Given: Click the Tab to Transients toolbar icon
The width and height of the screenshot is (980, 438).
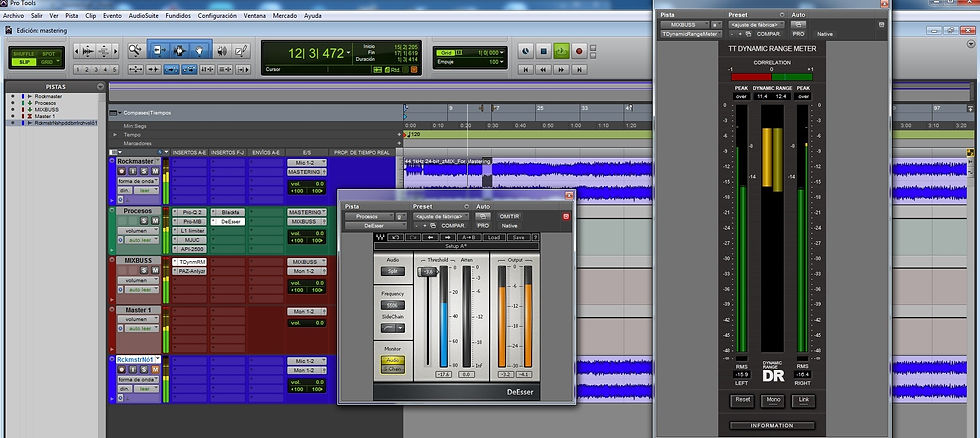Looking at the screenshot, I should point(154,69).
